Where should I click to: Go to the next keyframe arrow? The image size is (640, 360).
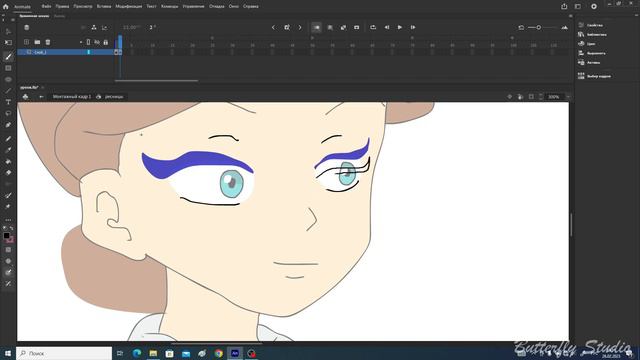tap(300, 27)
